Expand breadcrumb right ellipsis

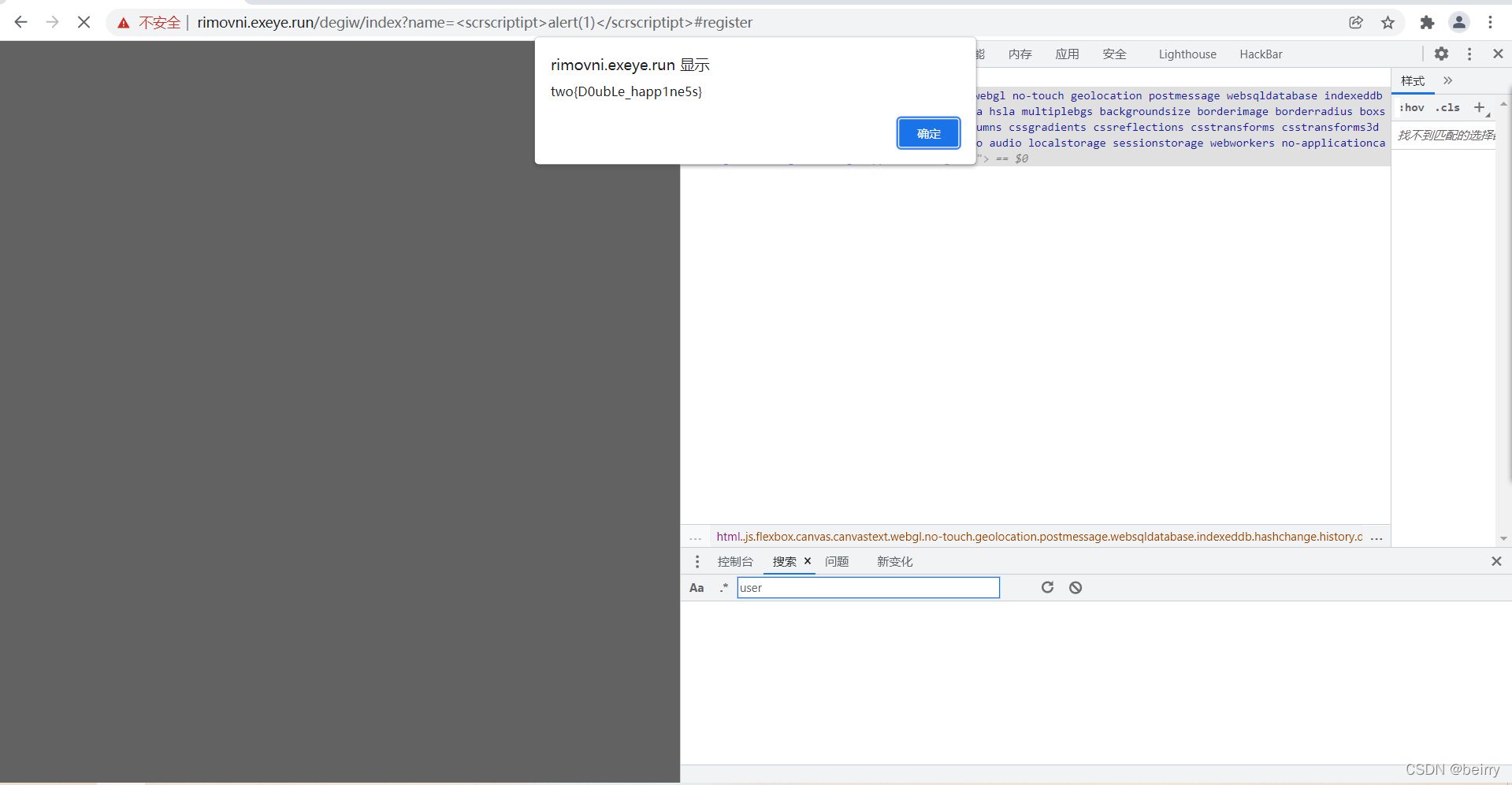[1376, 537]
